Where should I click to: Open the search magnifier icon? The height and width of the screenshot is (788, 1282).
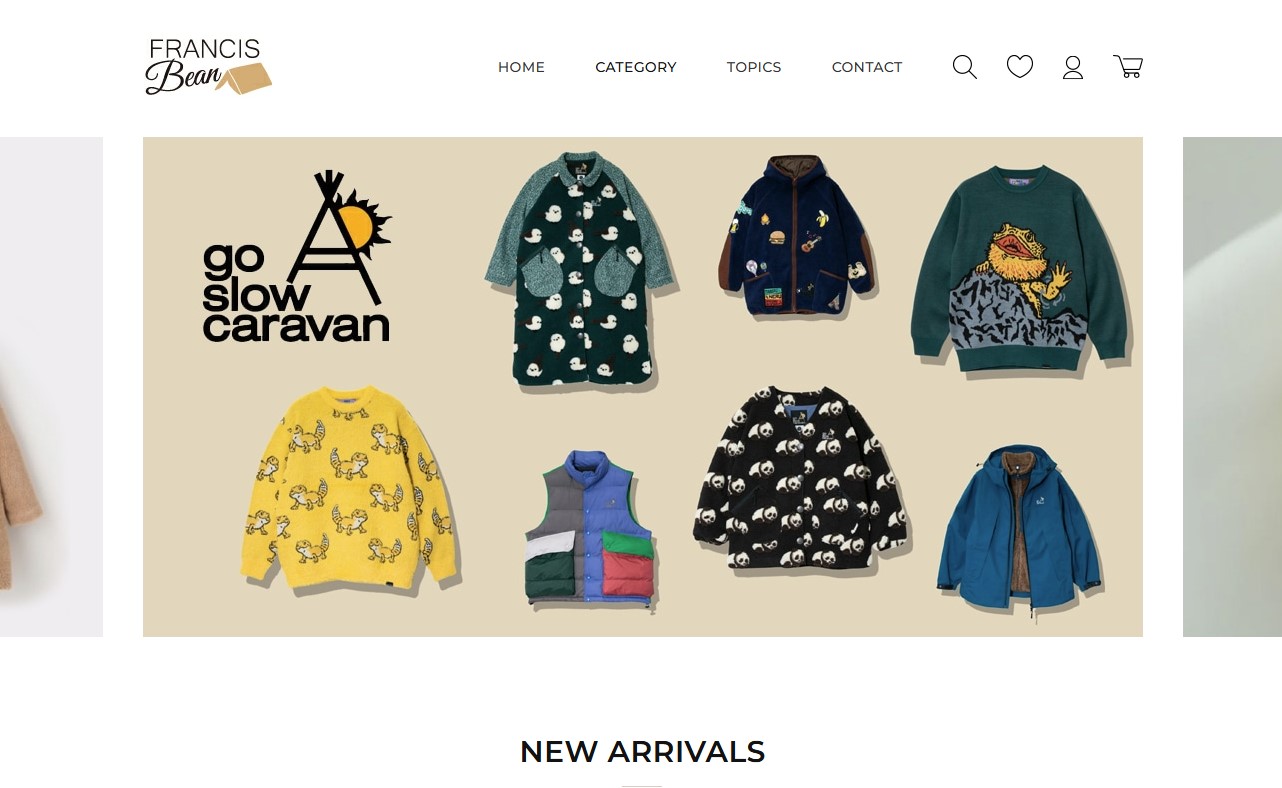click(x=964, y=67)
